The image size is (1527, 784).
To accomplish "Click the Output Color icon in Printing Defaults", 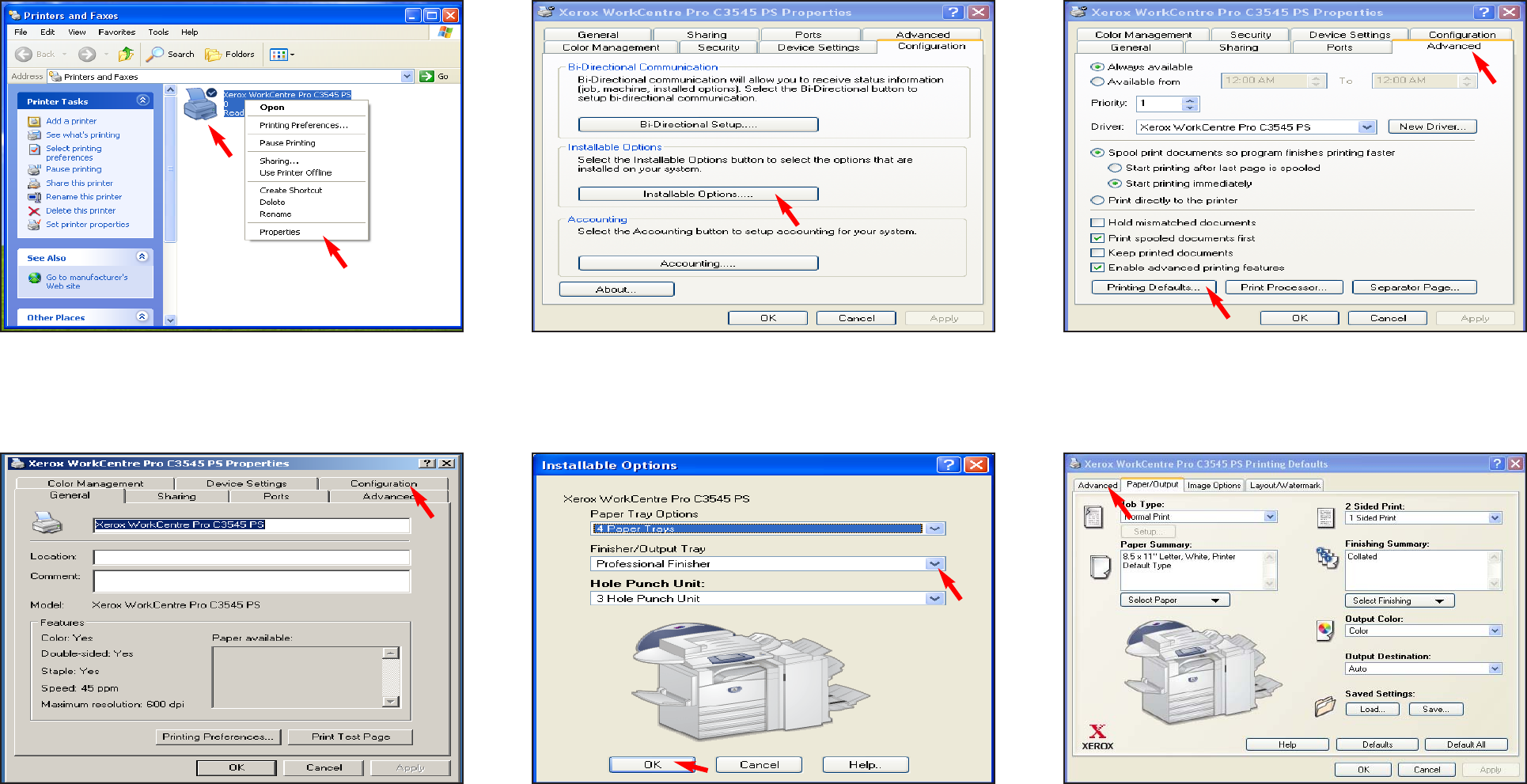I will click(x=1325, y=631).
